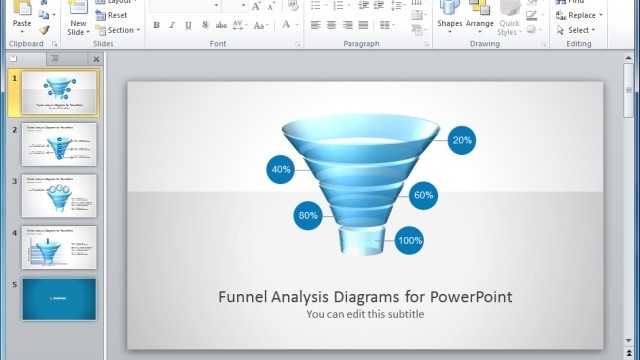This screenshot has width=640, height=360.
Task: Toggle Italic formatting
Action: click(172, 25)
